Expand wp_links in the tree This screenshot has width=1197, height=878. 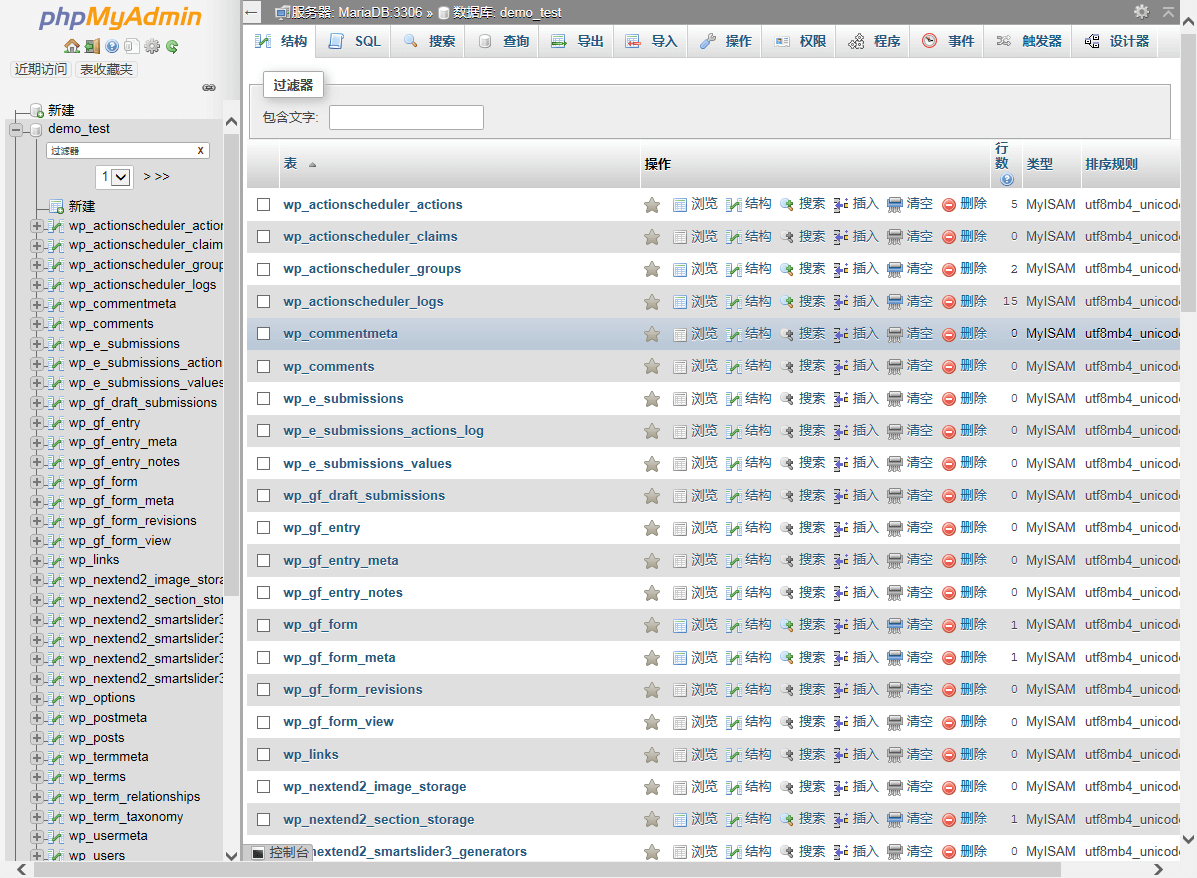(36, 560)
